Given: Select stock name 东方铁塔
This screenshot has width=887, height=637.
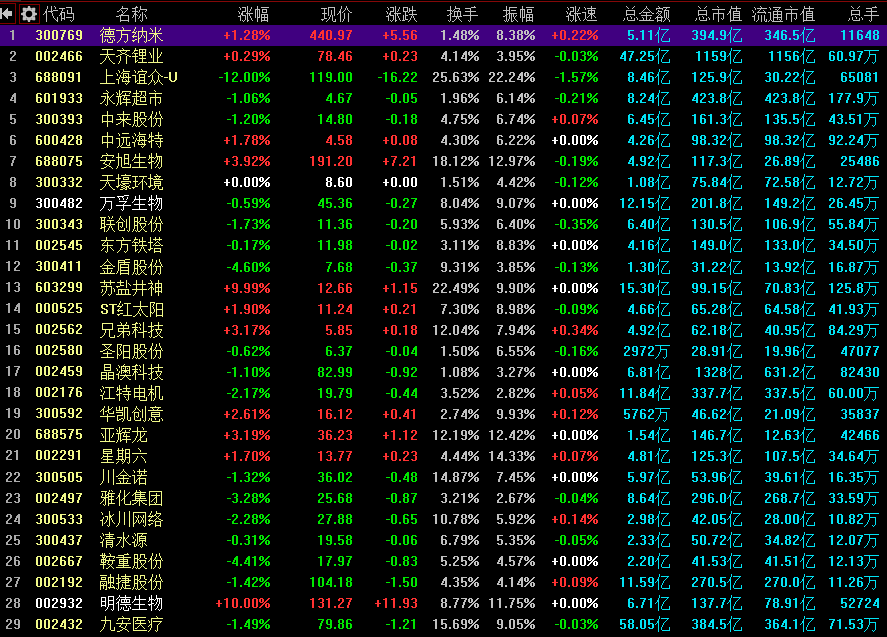Looking at the screenshot, I should [131, 246].
